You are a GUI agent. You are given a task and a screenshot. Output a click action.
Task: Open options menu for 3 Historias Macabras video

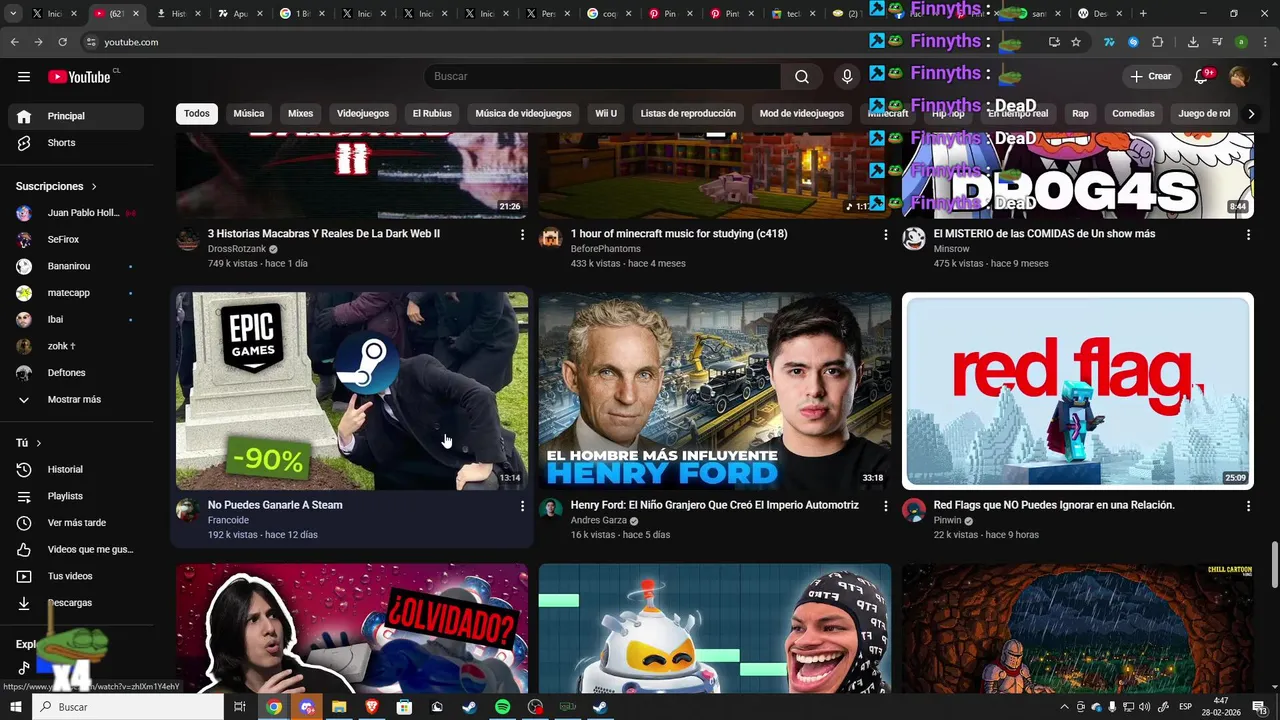pyautogui.click(x=522, y=235)
